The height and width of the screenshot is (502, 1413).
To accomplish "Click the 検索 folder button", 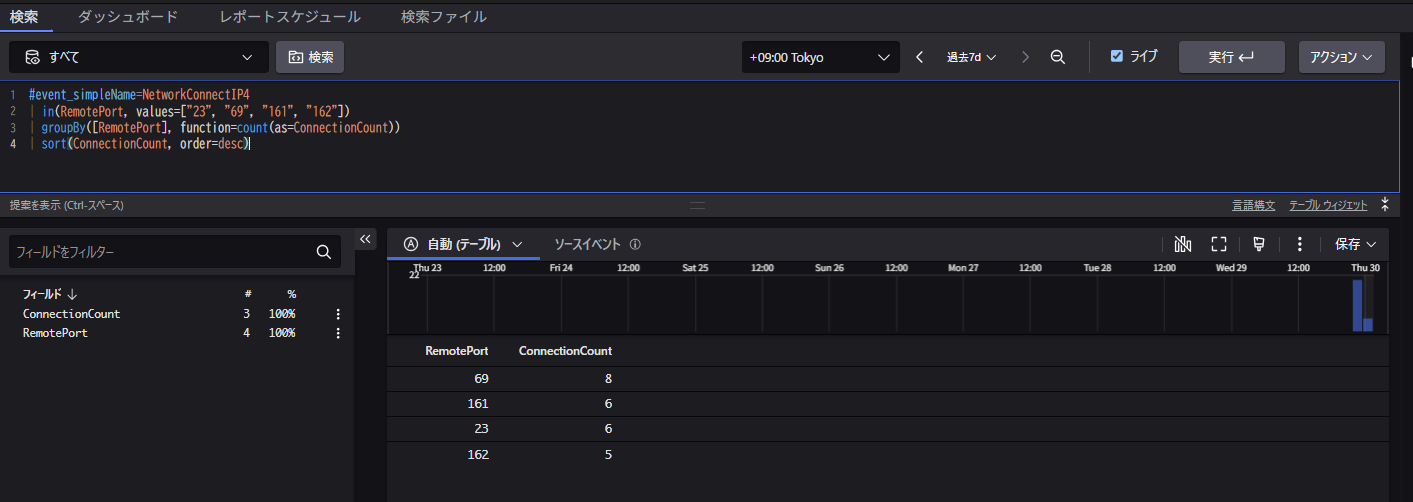I will (310, 57).
